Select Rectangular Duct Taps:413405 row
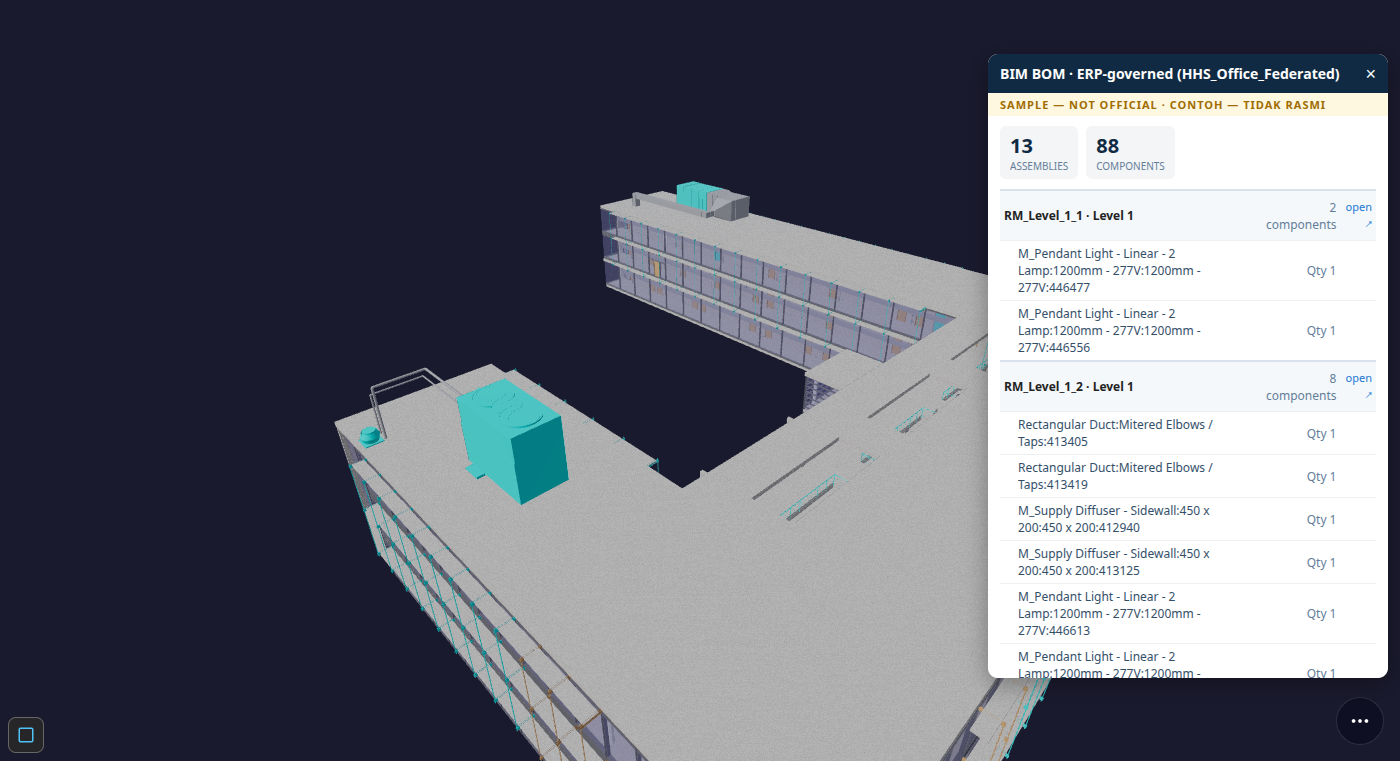The height and width of the screenshot is (761, 1400). coord(1188,434)
